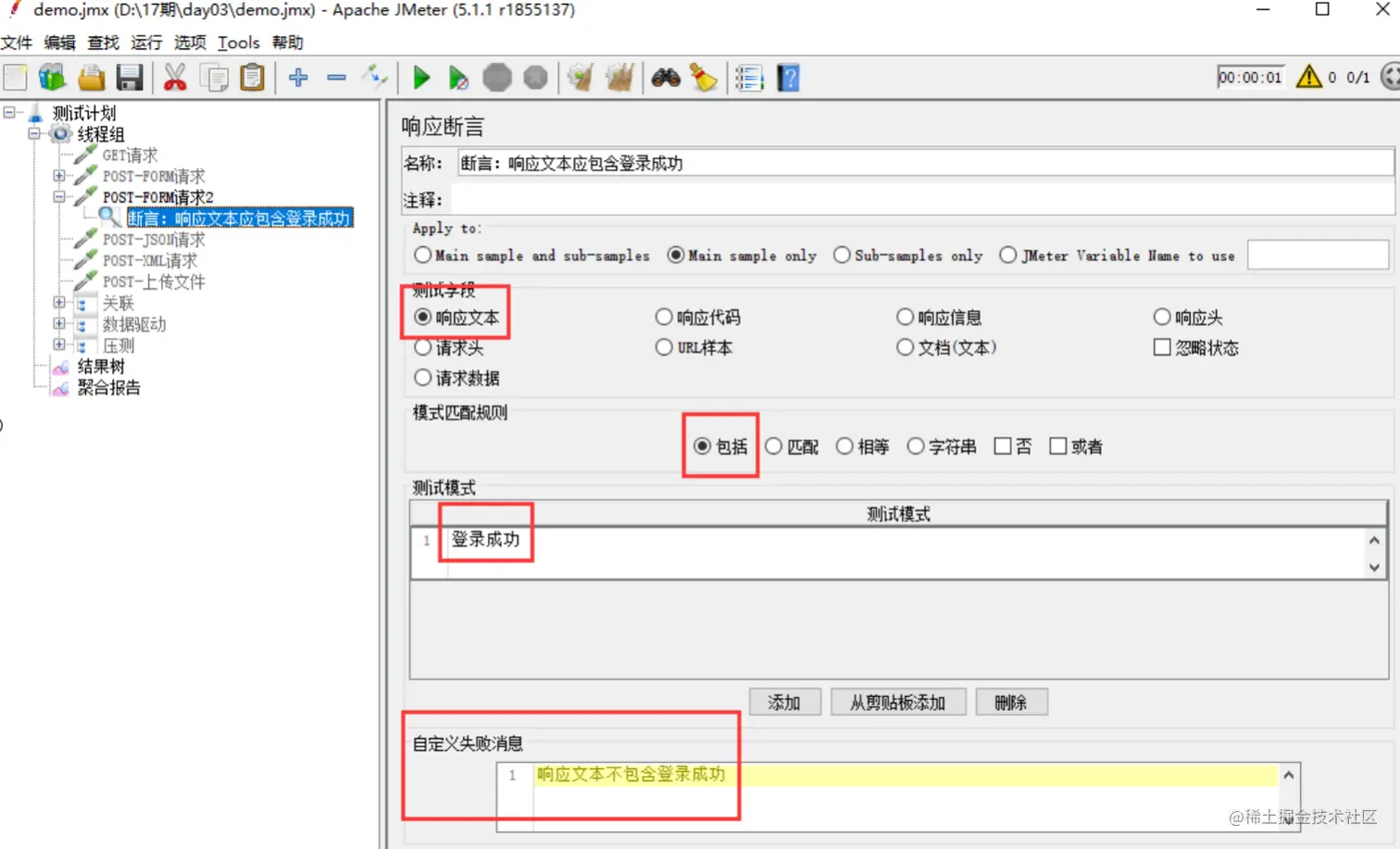Select the 'Sub-samples only' radio button
This screenshot has height=849, width=1400.
(x=842, y=255)
